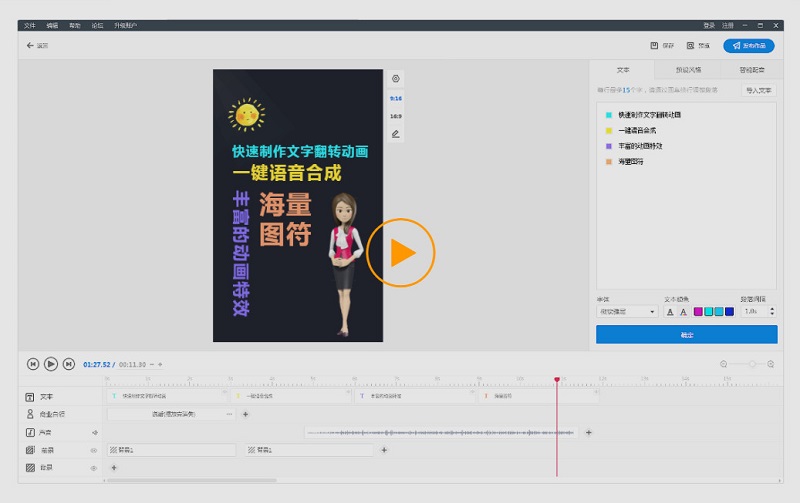Pick the magenta text color swatch

(698, 312)
